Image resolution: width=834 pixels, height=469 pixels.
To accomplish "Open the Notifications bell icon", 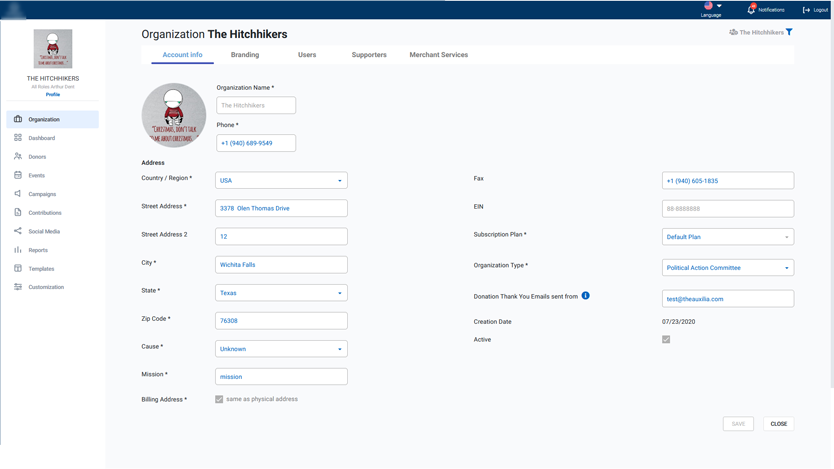I will click(751, 9).
